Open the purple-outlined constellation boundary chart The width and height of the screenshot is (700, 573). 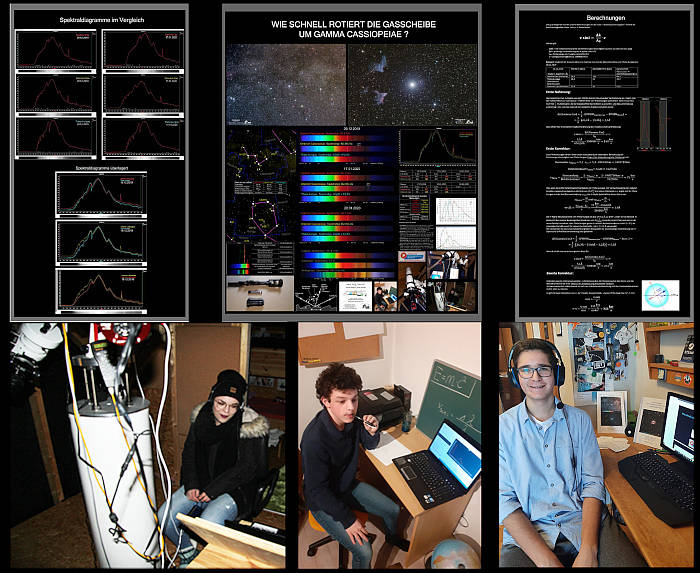coord(261,218)
